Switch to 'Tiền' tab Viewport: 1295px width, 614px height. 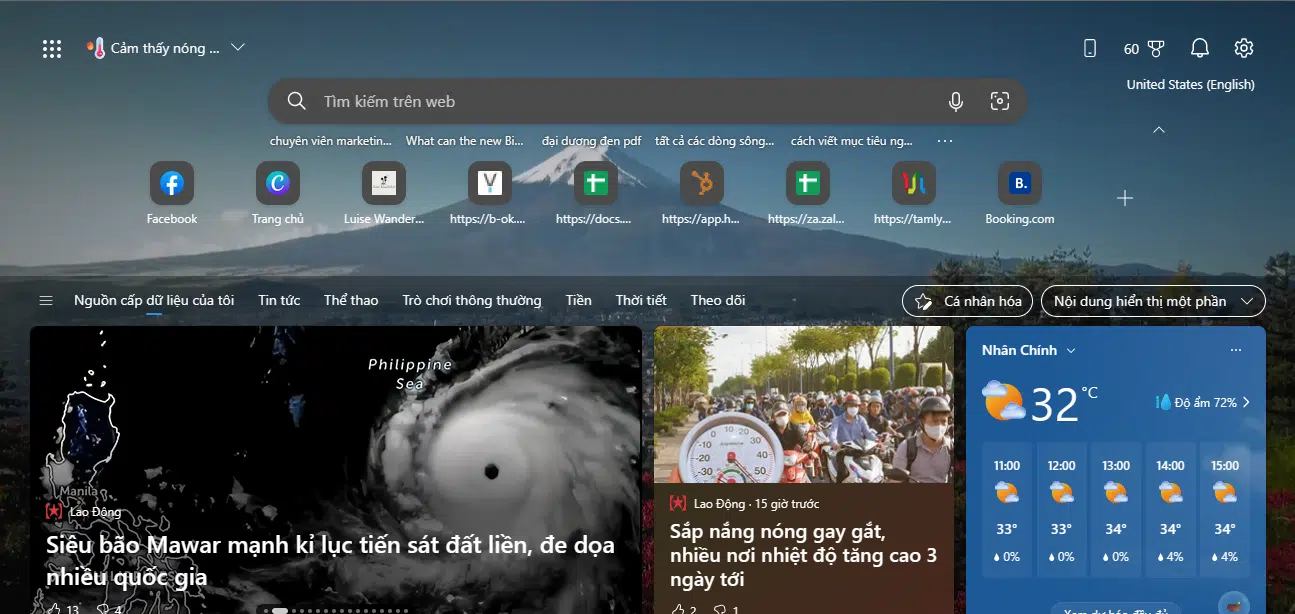tap(578, 300)
